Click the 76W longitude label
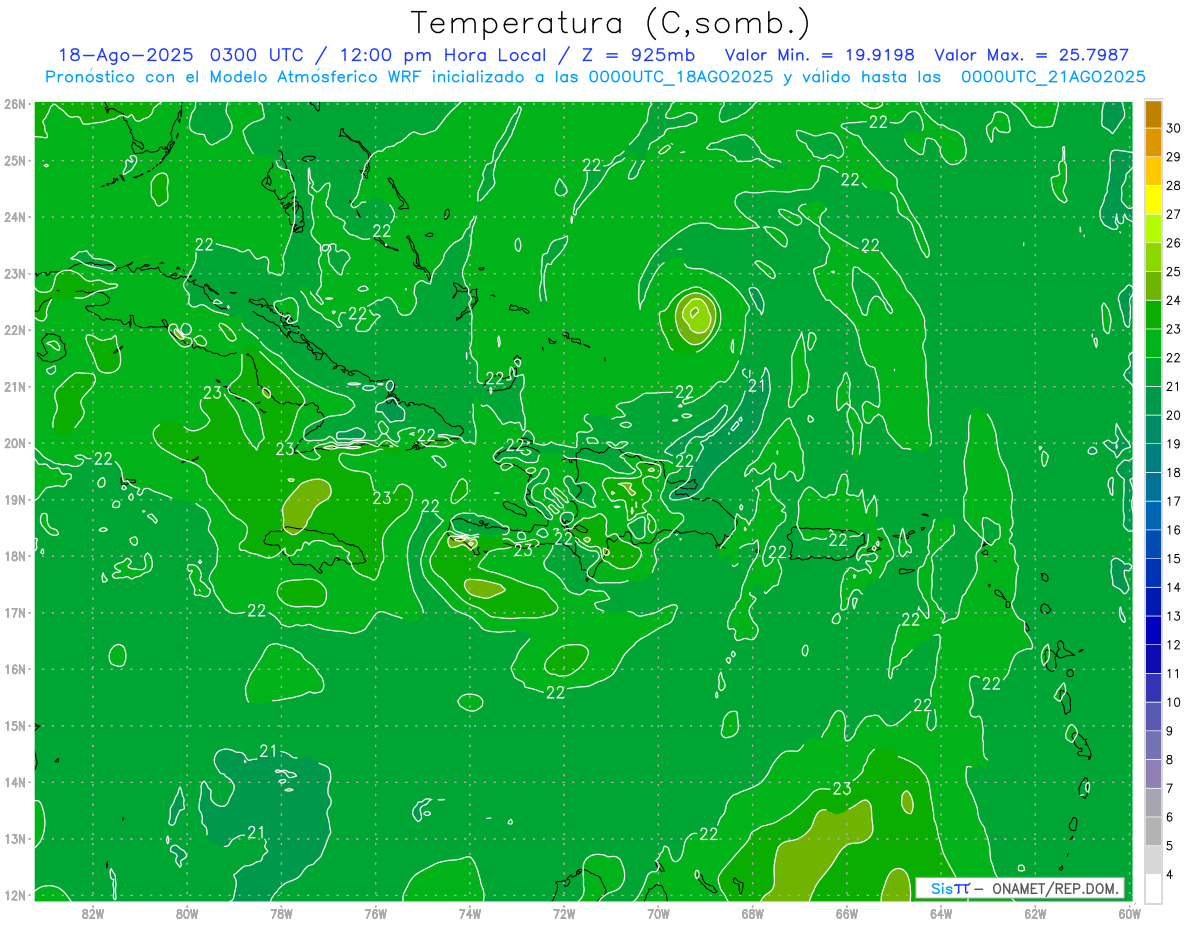Viewport: 1200px width, 927px height. click(x=375, y=913)
